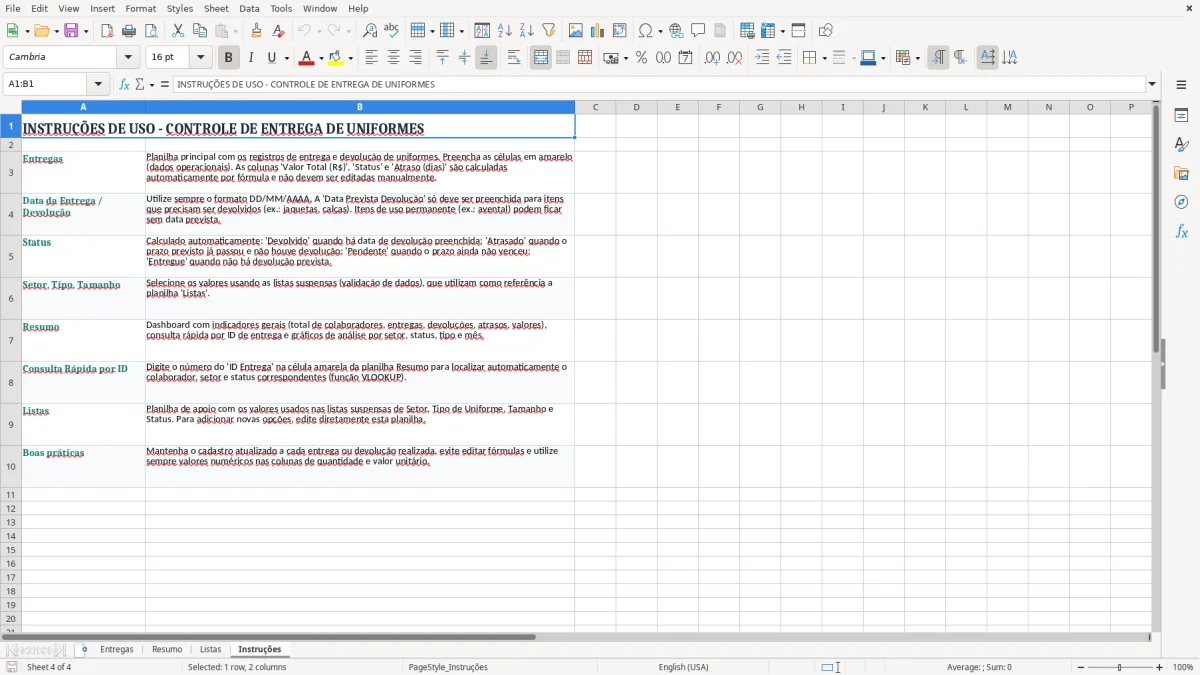The image size is (1200, 675).
Task: Copy the selected cells
Action: point(200,31)
